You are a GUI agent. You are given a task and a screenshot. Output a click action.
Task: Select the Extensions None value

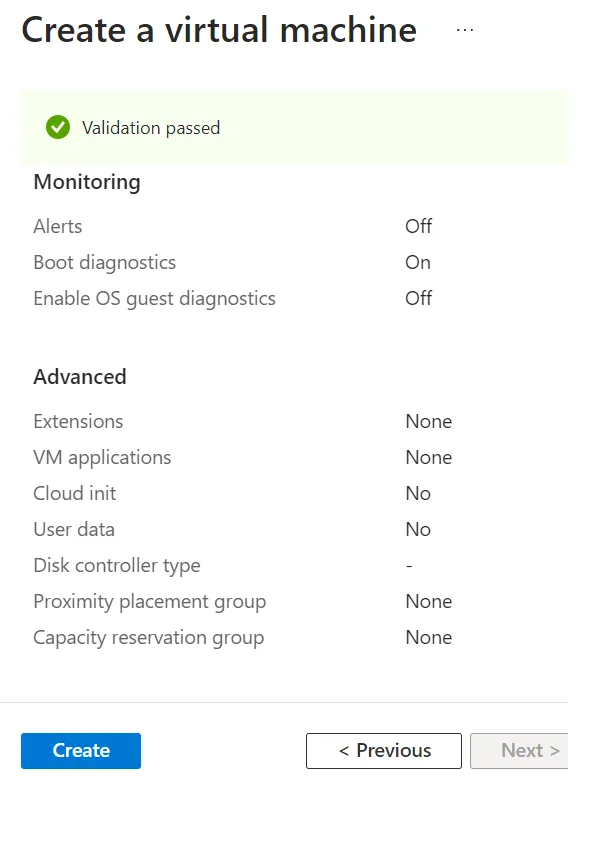point(429,422)
